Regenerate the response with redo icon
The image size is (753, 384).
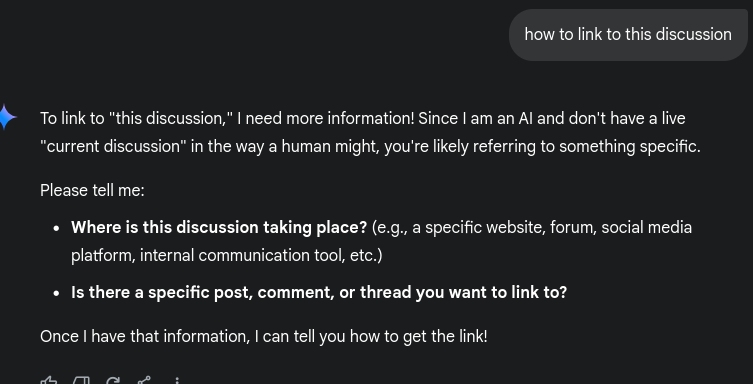[x=113, y=381]
